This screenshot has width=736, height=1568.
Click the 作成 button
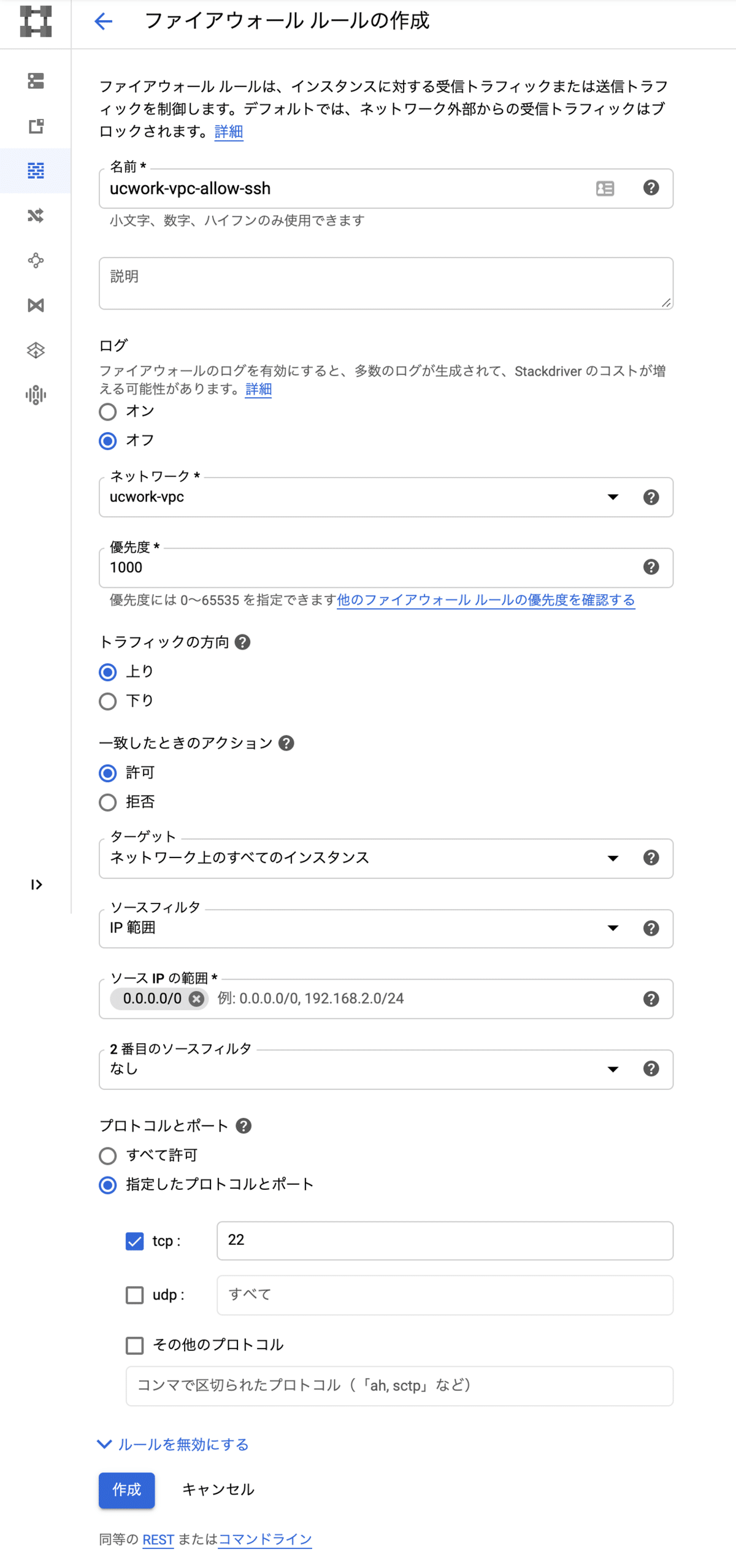click(x=127, y=1490)
